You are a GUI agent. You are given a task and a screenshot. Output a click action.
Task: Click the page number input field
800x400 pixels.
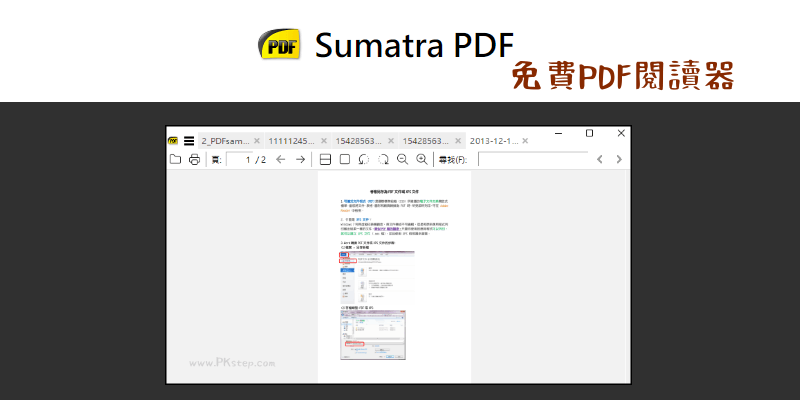click(240, 159)
